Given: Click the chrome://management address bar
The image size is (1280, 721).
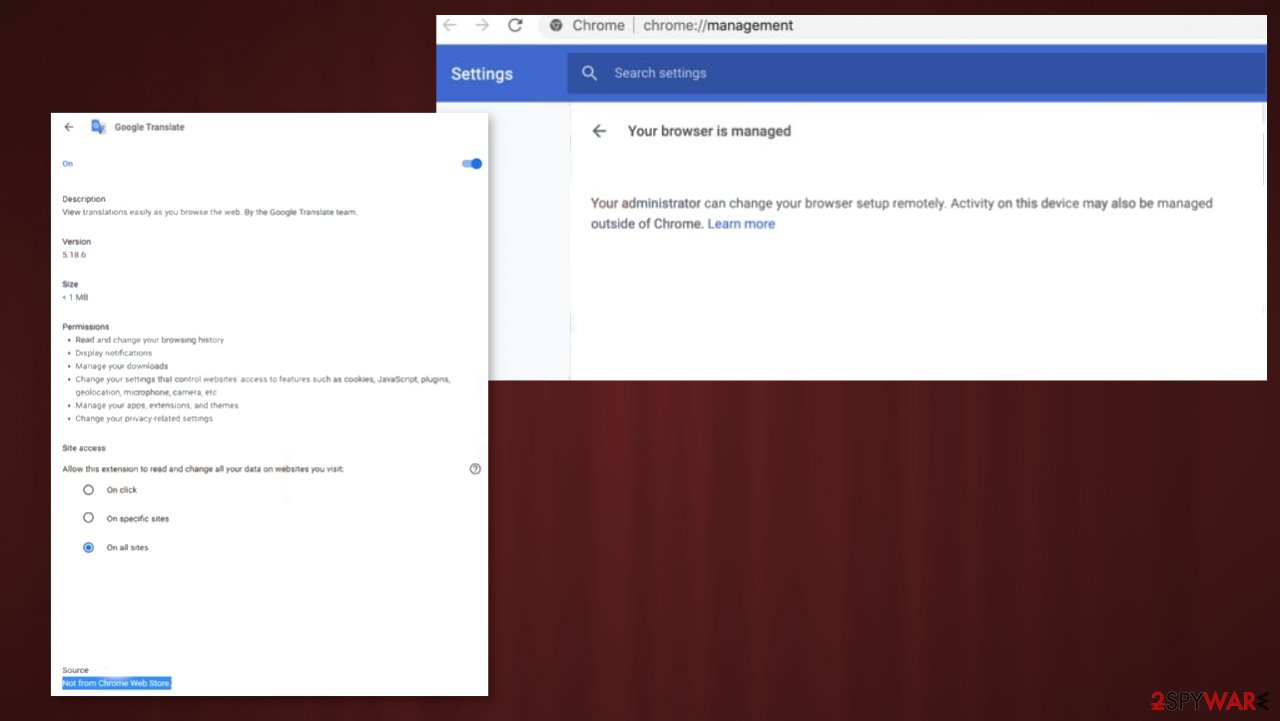Looking at the screenshot, I should pyautogui.click(x=900, y=26).
